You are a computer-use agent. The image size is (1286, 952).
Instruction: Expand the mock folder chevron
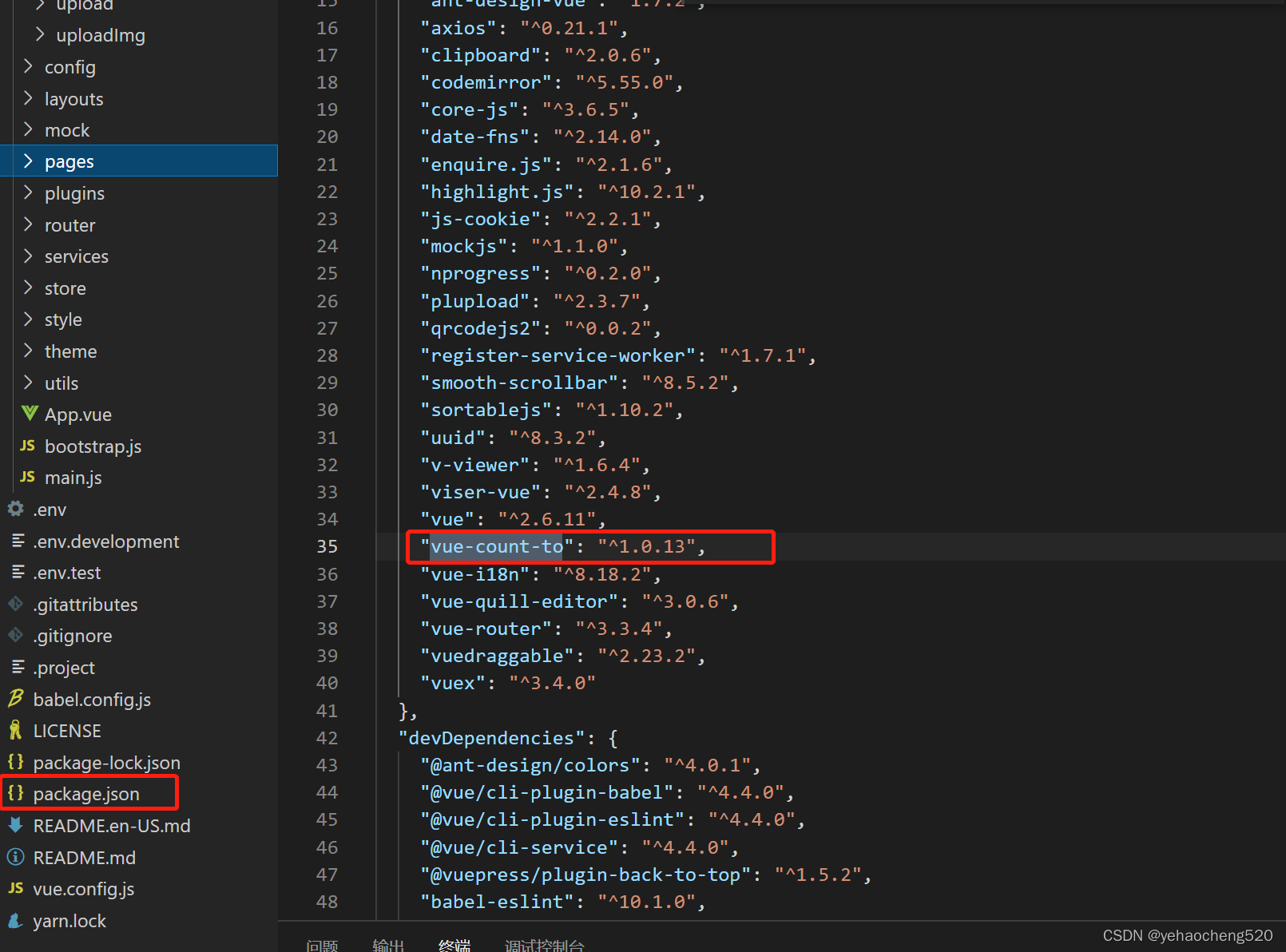(29, 129)
